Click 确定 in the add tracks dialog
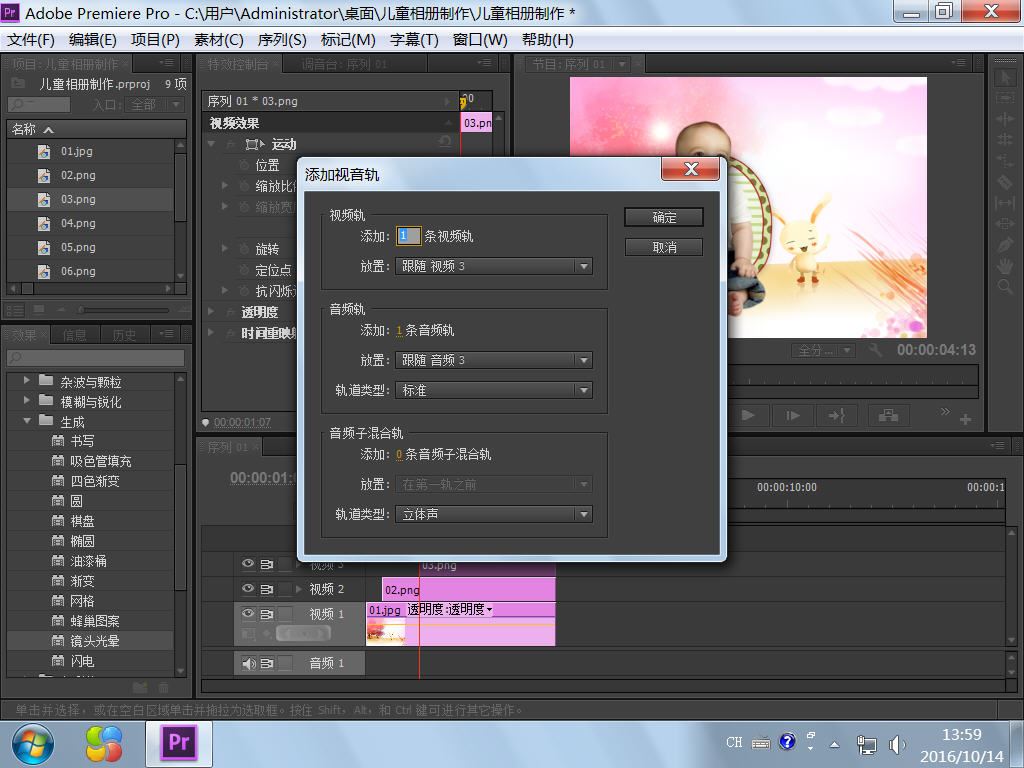1024x768 pixels. pos(664,217)
